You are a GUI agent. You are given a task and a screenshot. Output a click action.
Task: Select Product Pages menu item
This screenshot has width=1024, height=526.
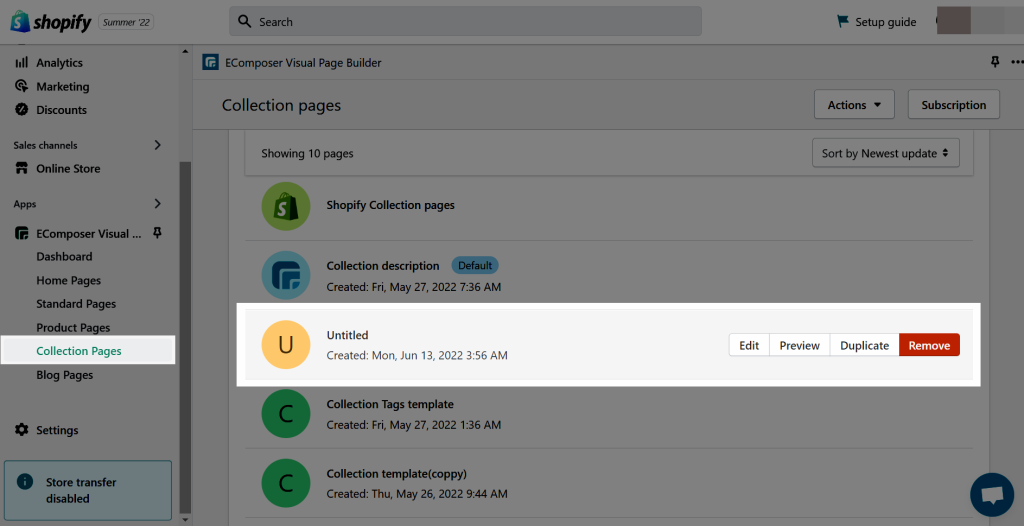click(x=73, y=327)
